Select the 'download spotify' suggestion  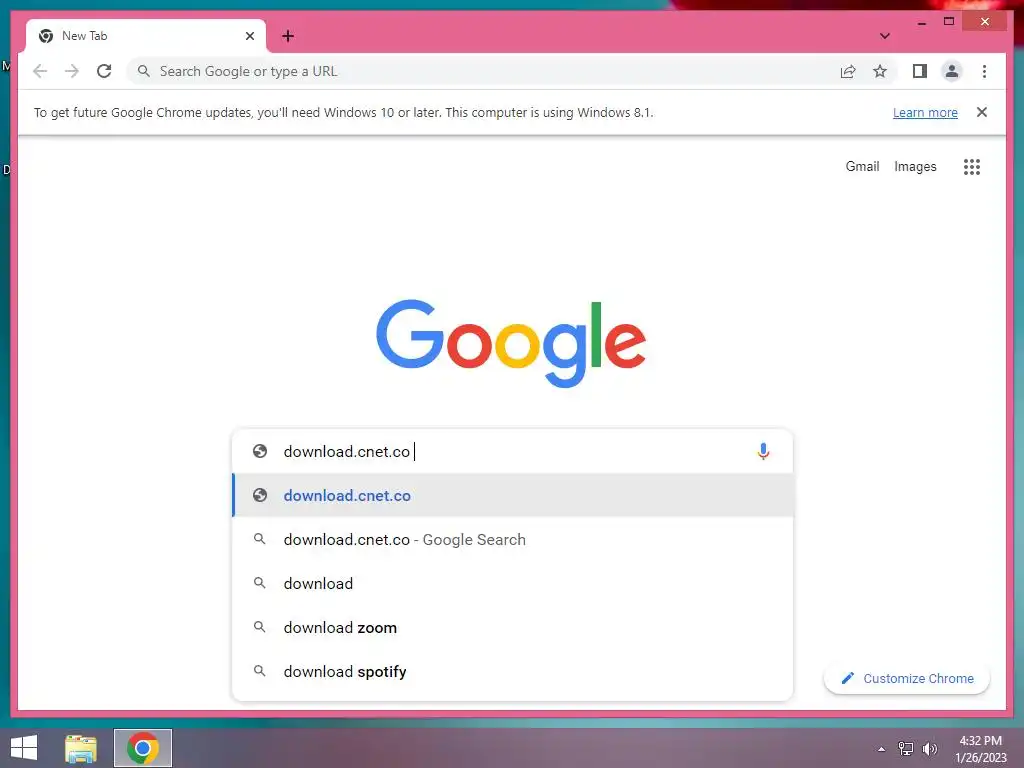click(513, 671)
